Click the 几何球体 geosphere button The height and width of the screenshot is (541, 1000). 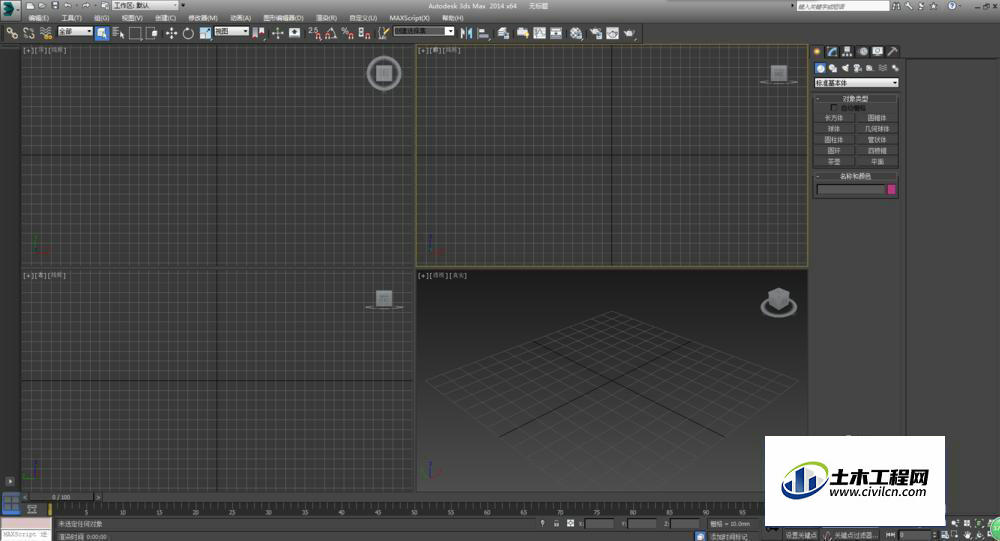pos(877,129)
